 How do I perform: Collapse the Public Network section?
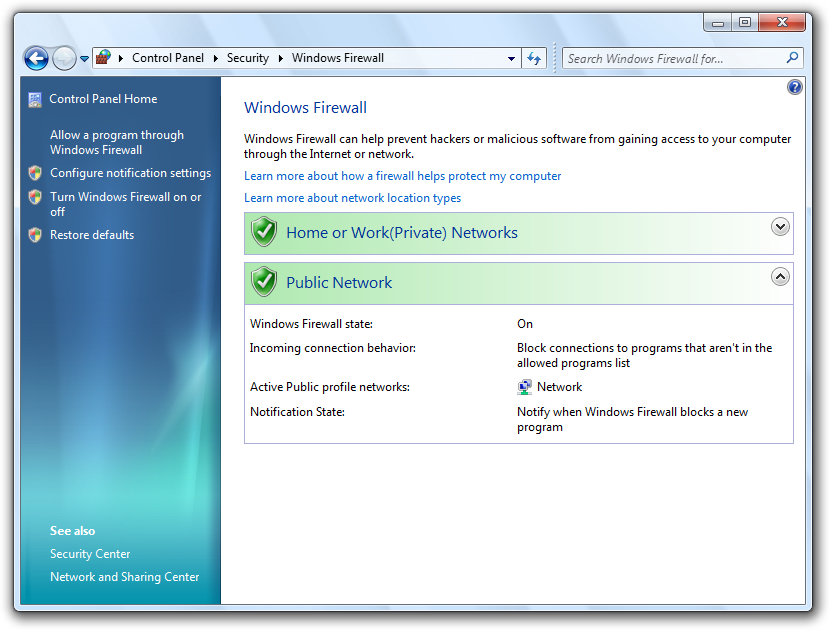tap(779, 276)
